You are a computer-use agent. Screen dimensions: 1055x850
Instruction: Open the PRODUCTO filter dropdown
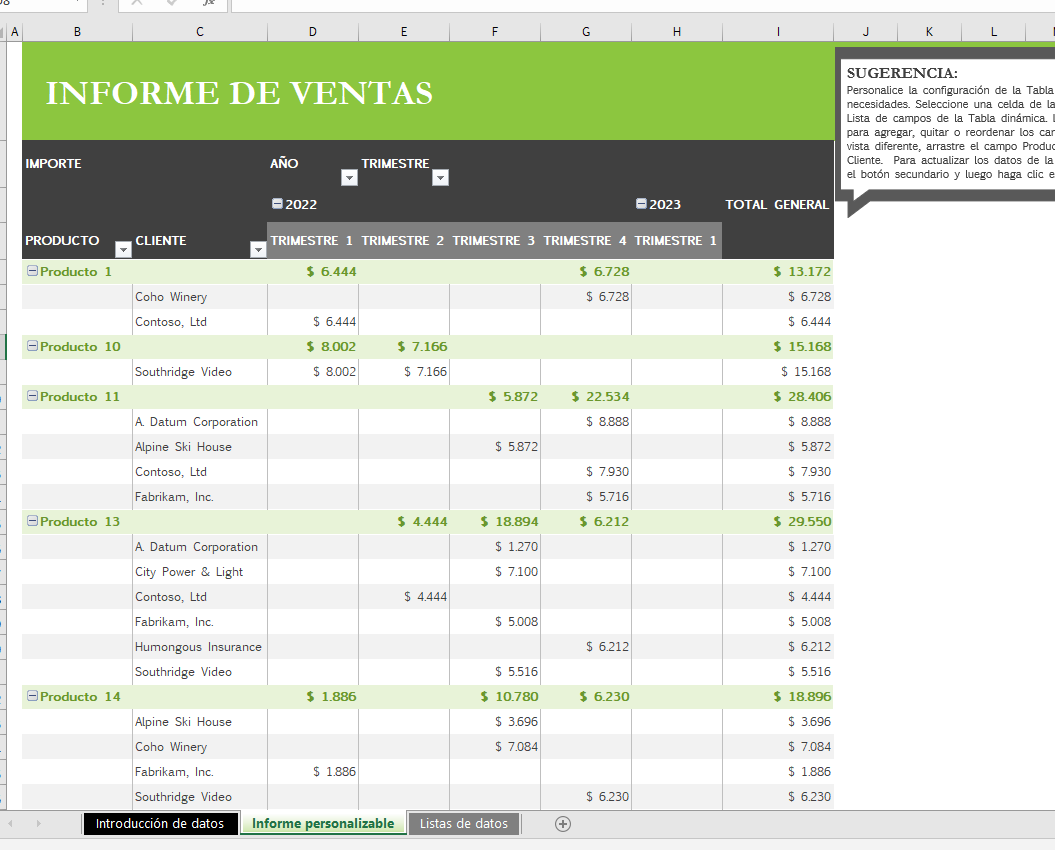(x=122, y=247)
